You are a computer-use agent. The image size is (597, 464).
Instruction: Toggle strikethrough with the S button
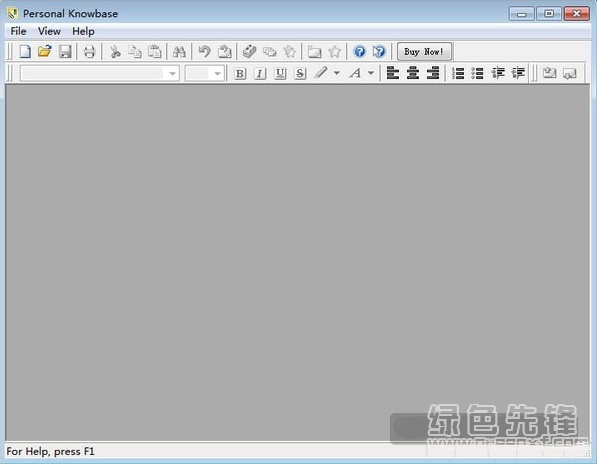[300, 73]
